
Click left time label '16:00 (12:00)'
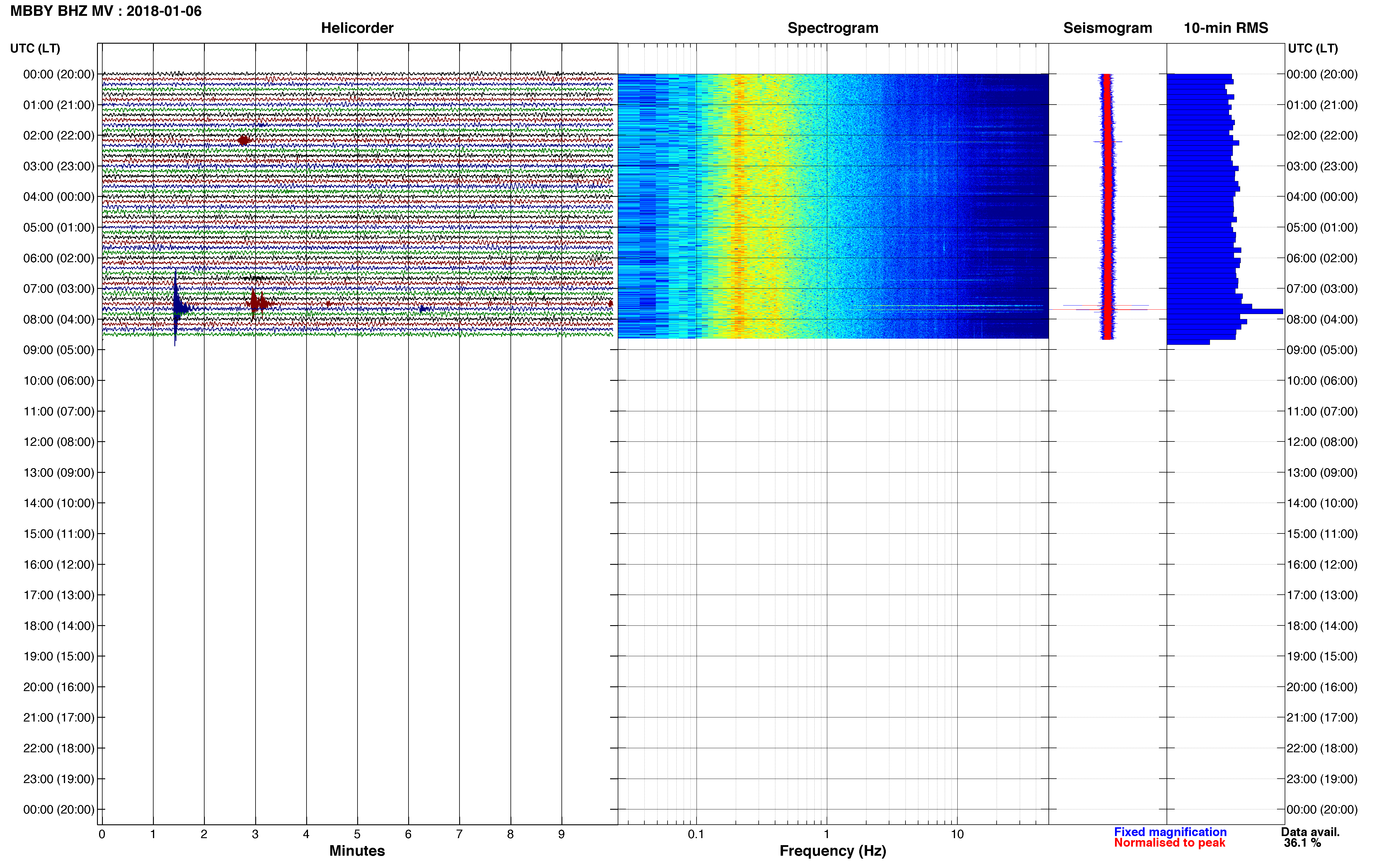[x=59, y=565]
